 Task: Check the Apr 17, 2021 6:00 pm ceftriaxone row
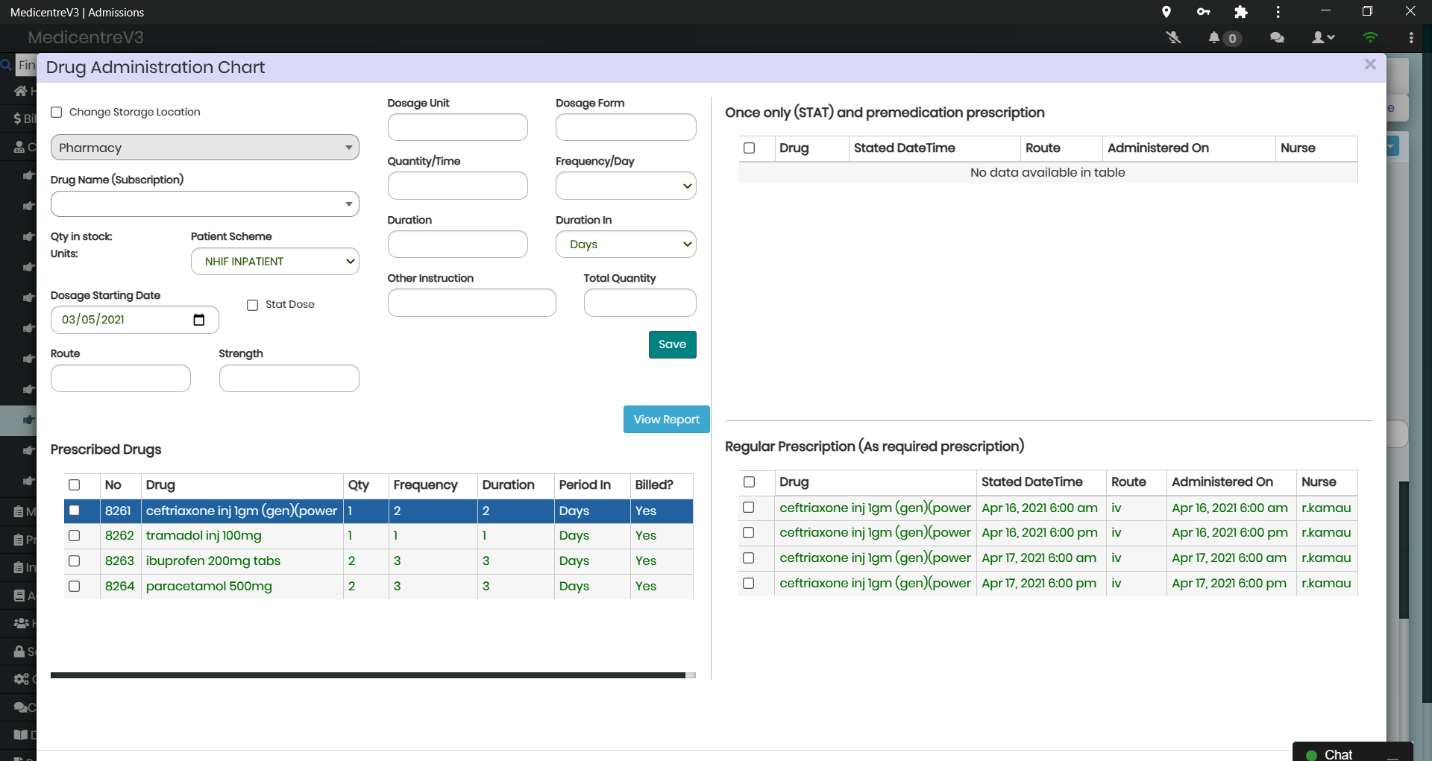(x=748, y=583)
